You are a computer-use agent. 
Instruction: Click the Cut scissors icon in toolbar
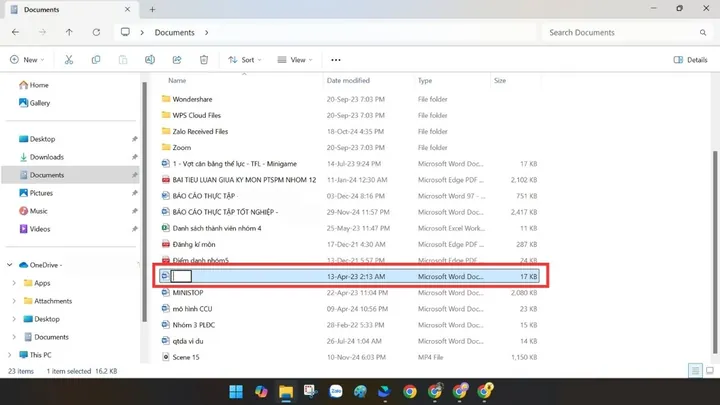pos(69,60)
